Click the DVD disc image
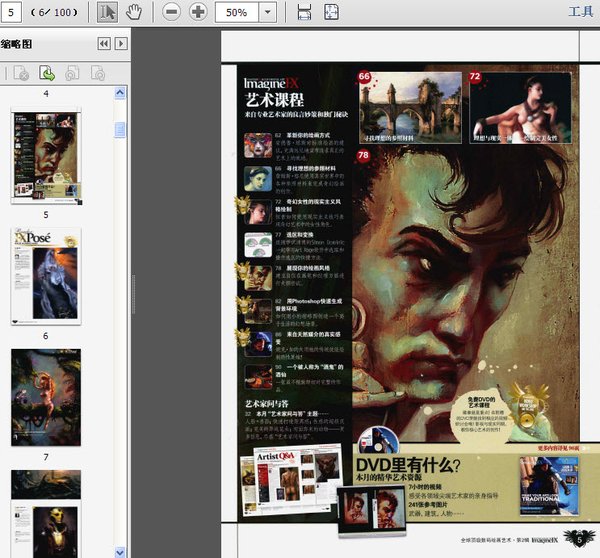Image resolution: width=600 pixels, height=558 pixels. (x=378, y=440)
